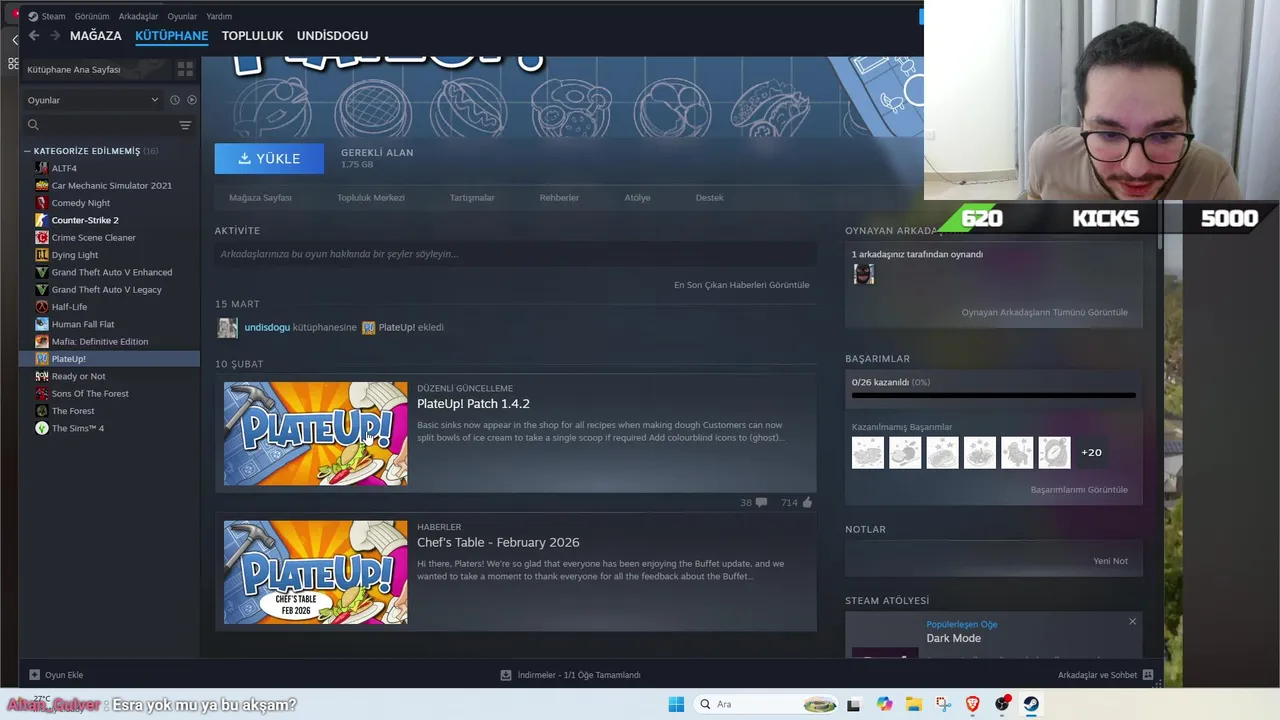Open Arkadaşlar ve Sohbet

1105,675
